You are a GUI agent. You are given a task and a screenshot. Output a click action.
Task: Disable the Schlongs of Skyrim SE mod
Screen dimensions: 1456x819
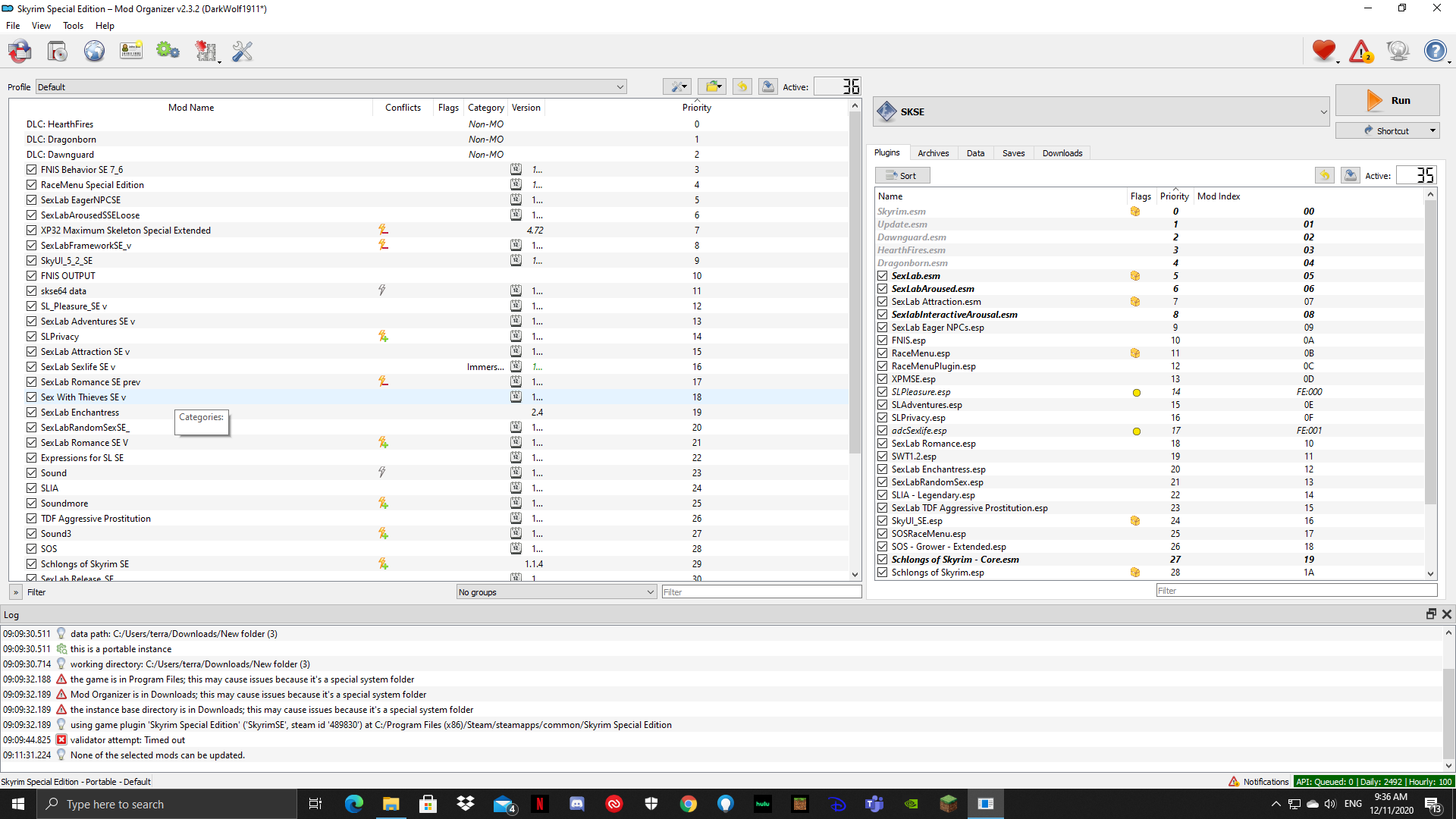(31, 564)
